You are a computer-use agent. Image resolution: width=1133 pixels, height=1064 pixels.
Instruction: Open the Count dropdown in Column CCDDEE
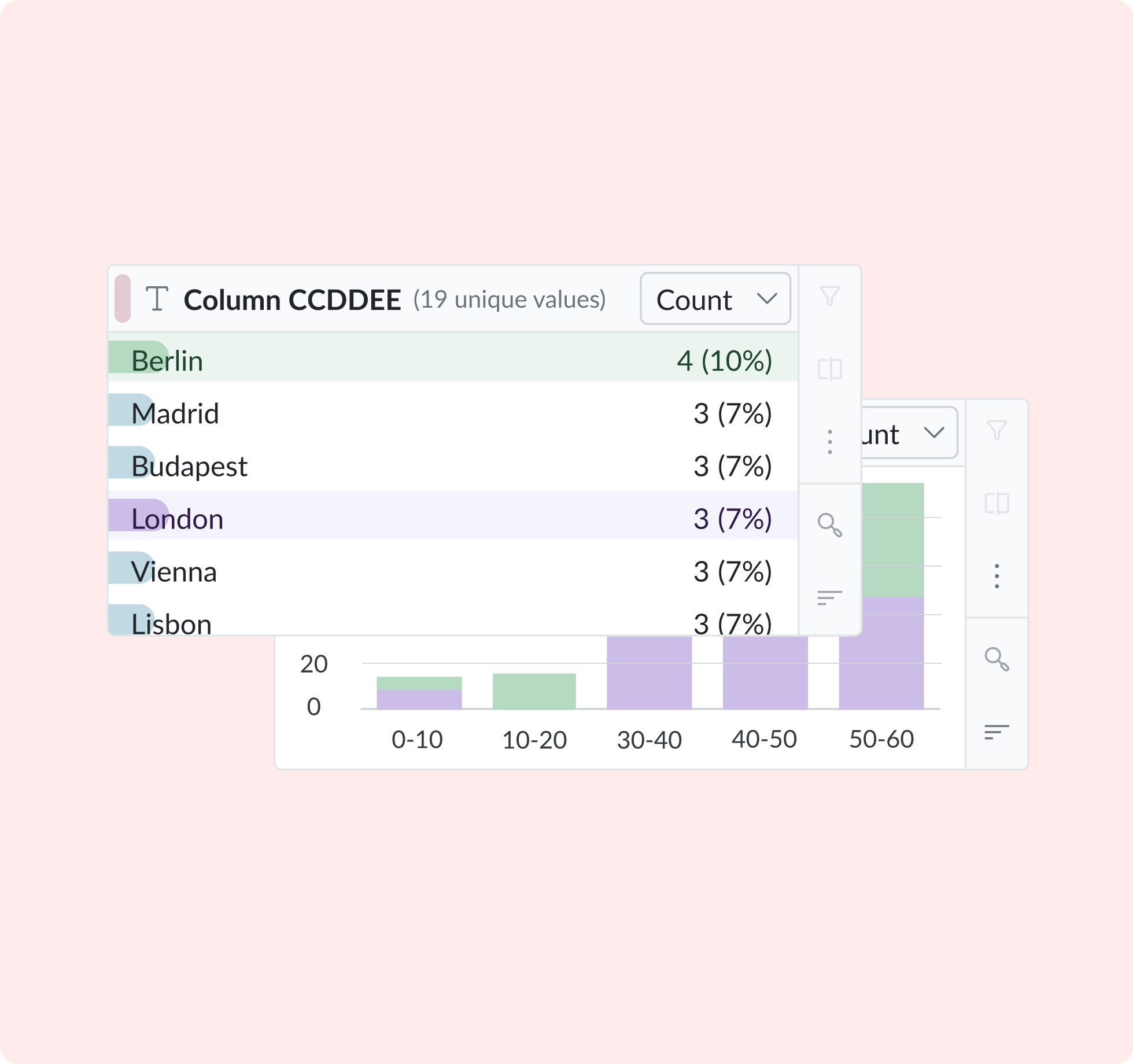click(x=715, y=300)
